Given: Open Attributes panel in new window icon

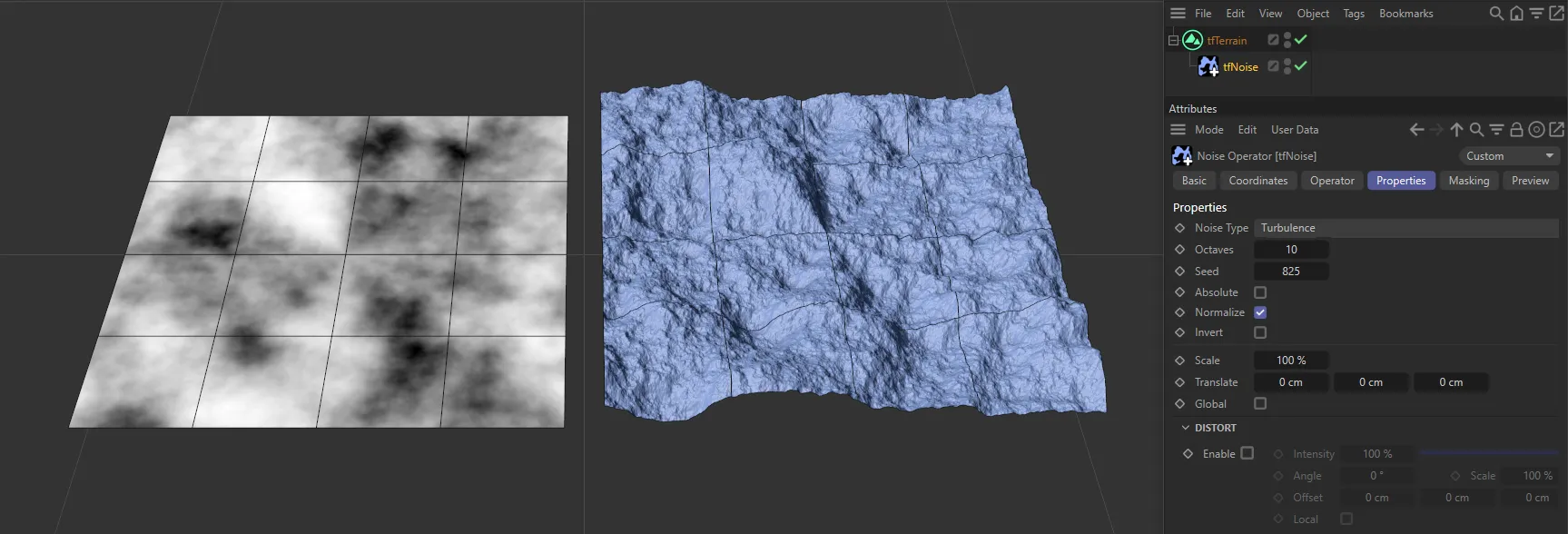Looking at the screenshot, I should 1556,130.
